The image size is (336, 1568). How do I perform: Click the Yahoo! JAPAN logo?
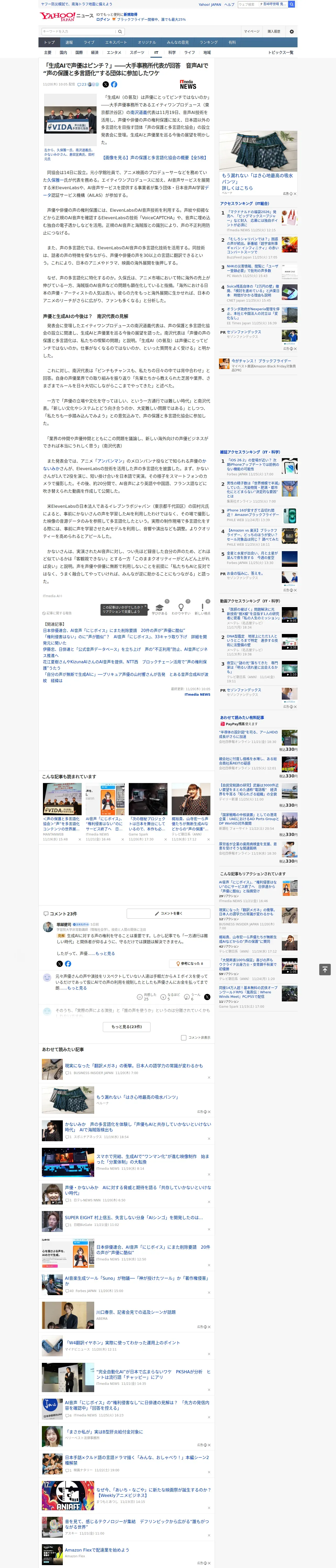[58, 16]
